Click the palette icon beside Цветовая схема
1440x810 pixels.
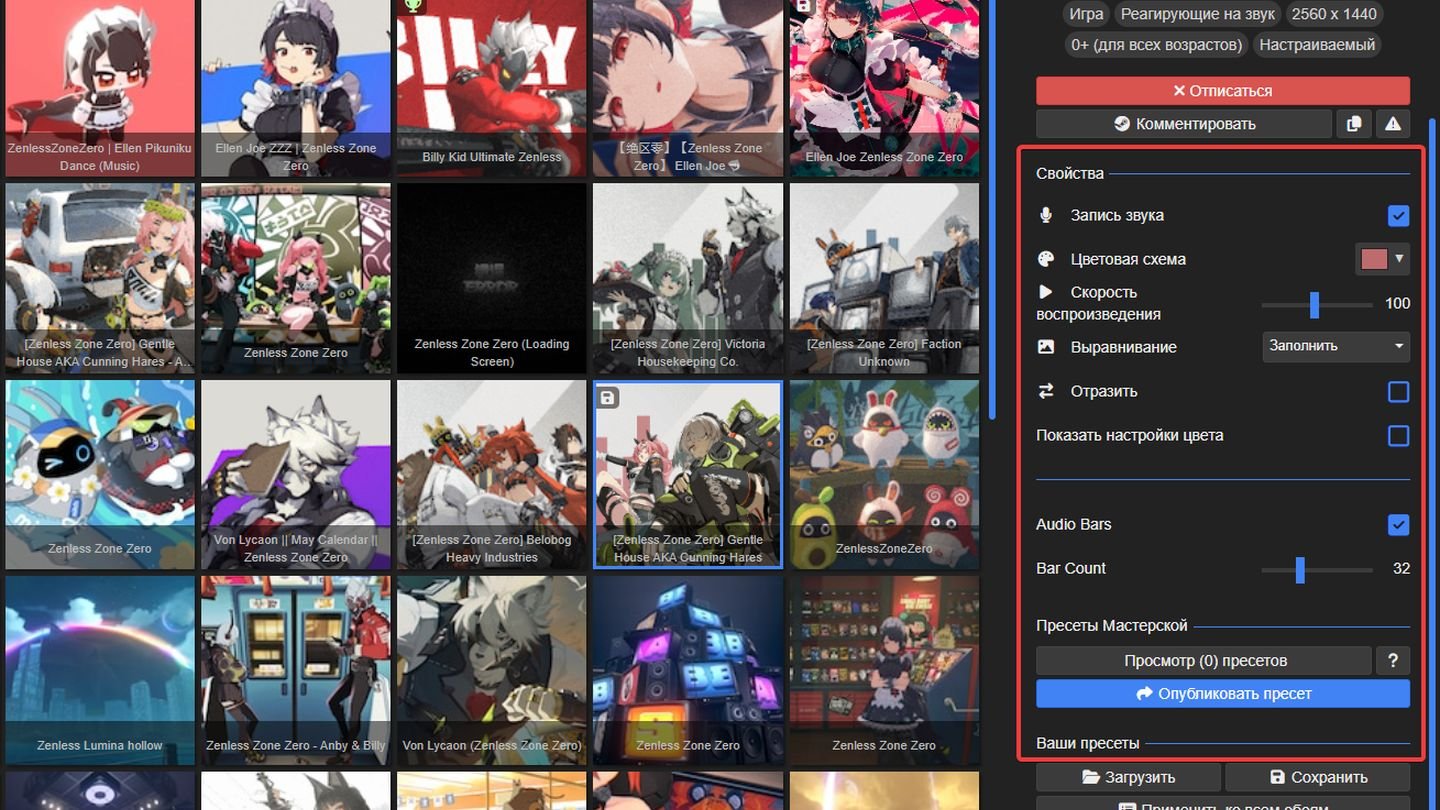coord(1046,259)
